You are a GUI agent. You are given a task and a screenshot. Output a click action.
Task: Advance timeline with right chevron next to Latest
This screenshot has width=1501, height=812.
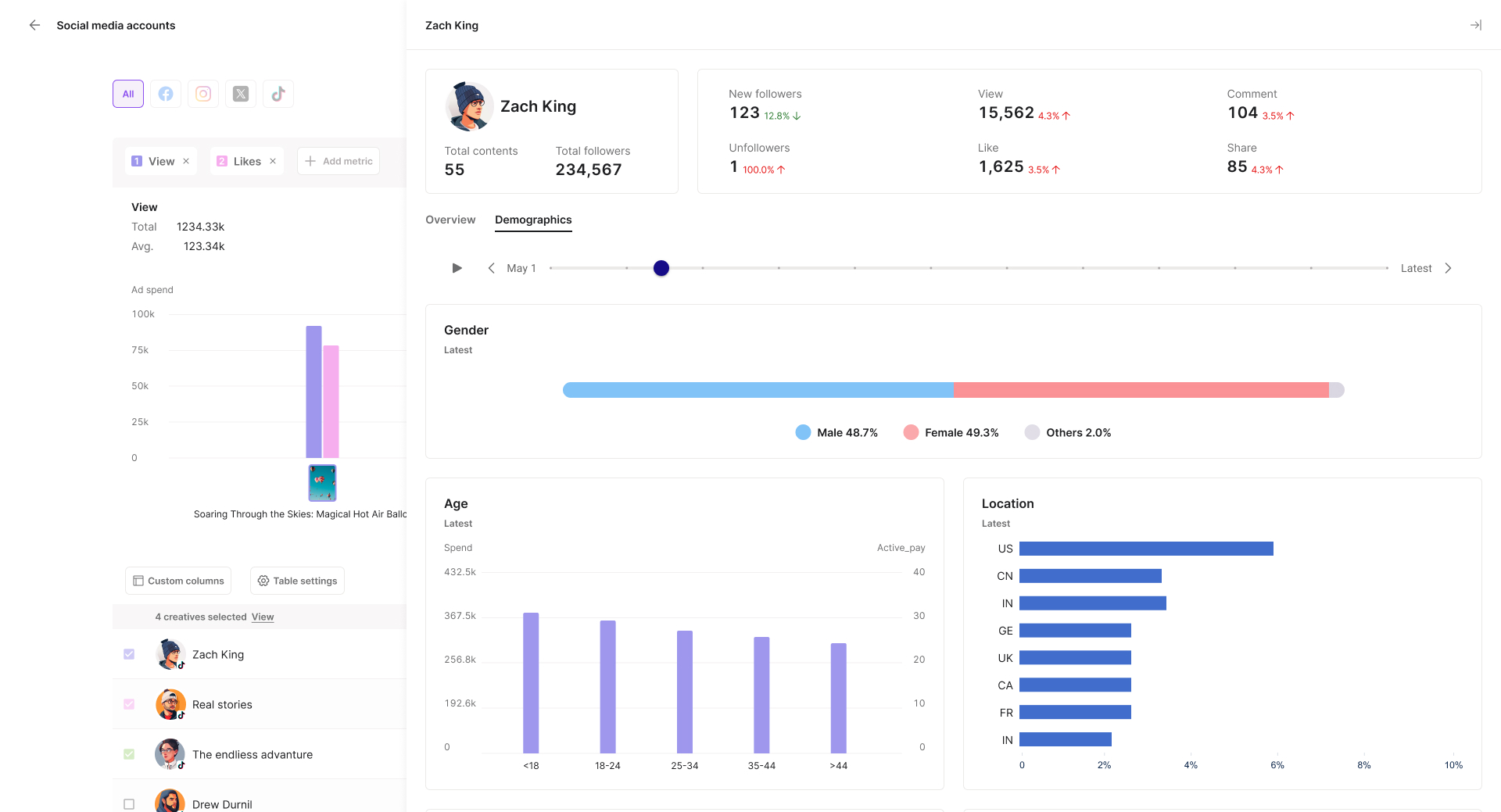[x=1448, y=268]
